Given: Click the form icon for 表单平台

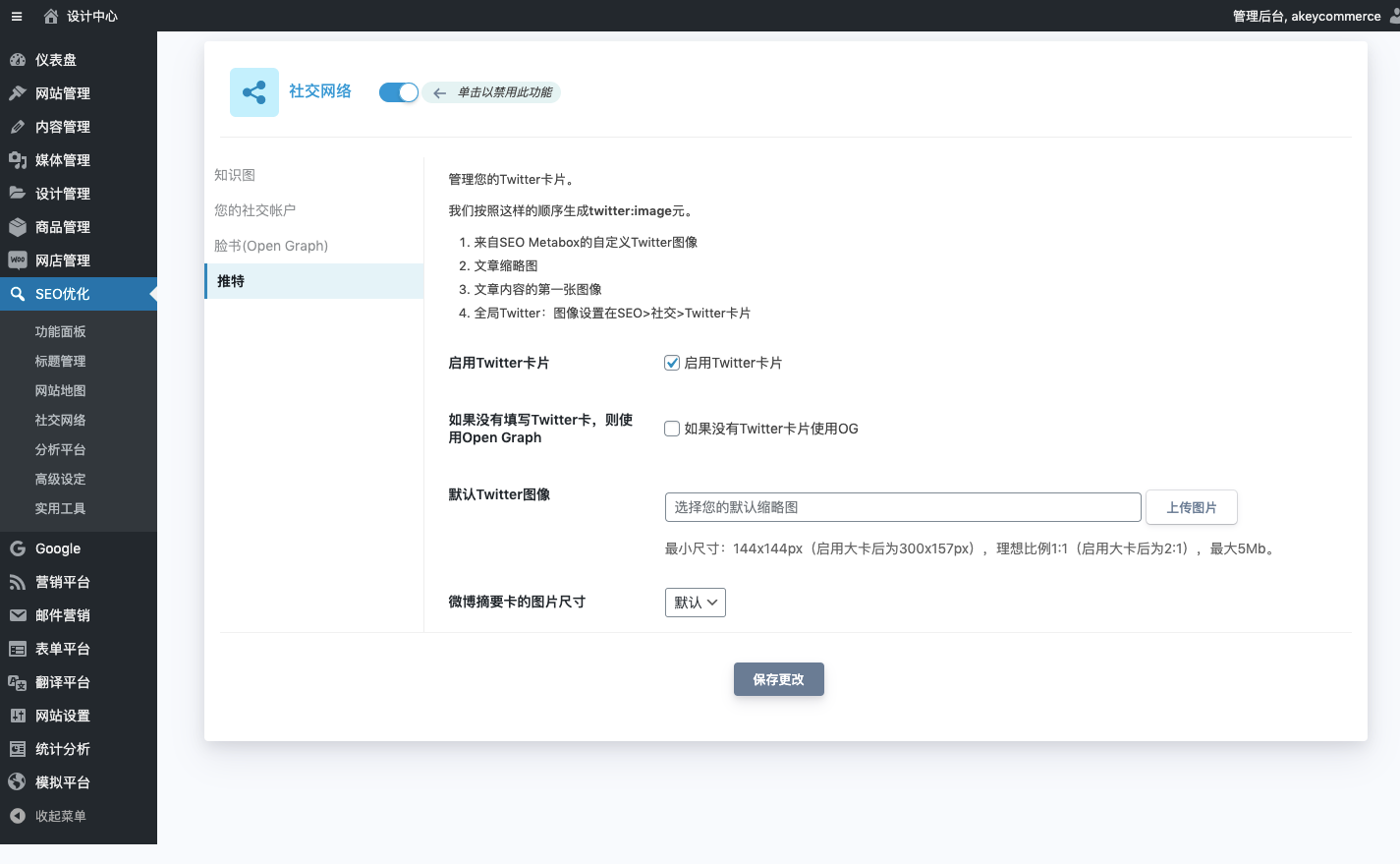Looking at the screenshot, I should click(18, 649).
